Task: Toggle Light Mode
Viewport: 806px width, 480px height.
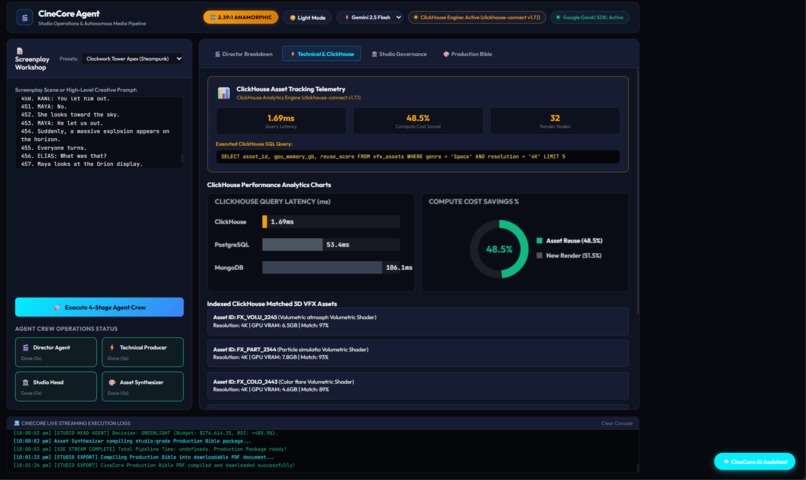Action: [307, 17]
